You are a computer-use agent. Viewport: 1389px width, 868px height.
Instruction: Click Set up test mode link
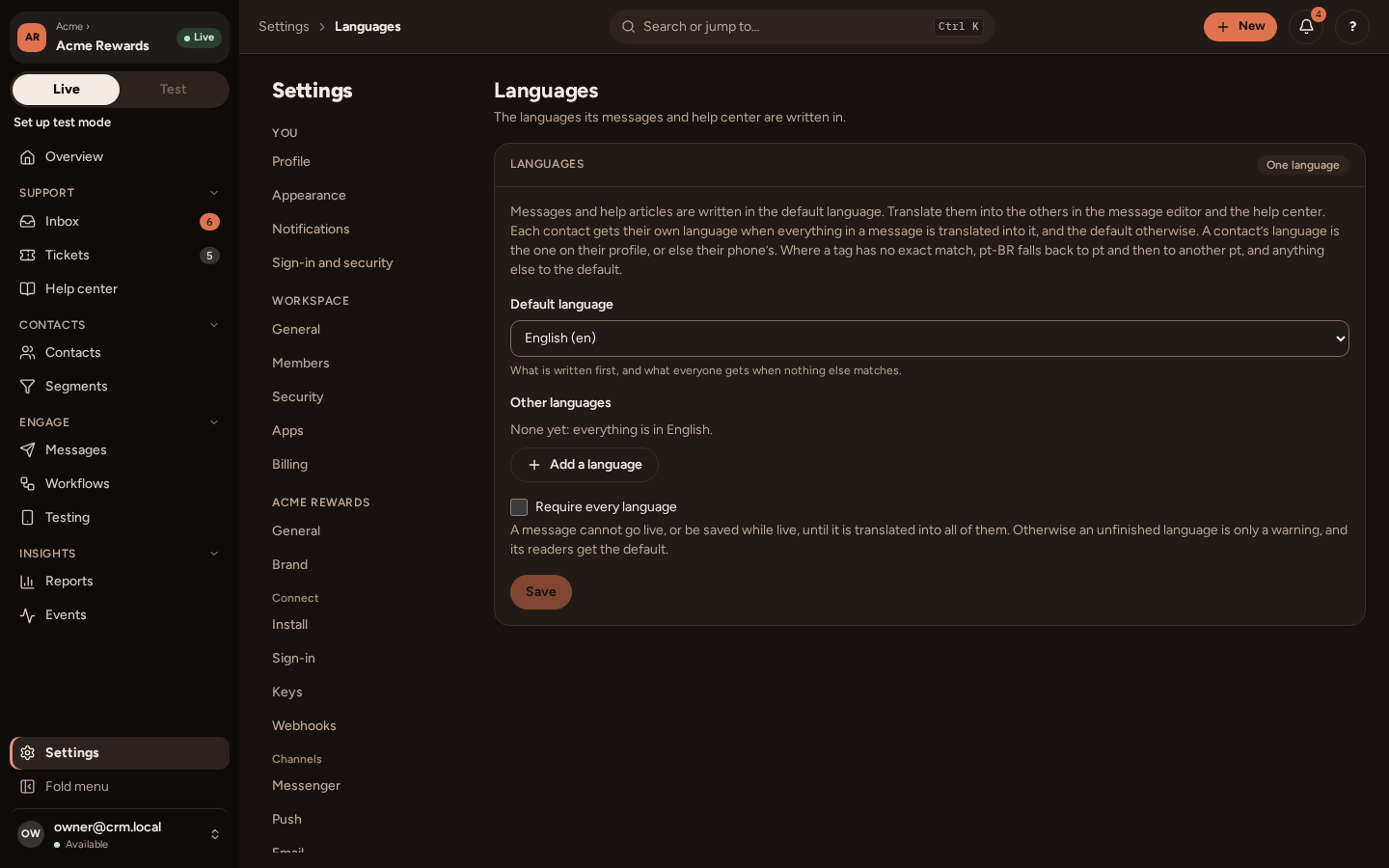63,122
